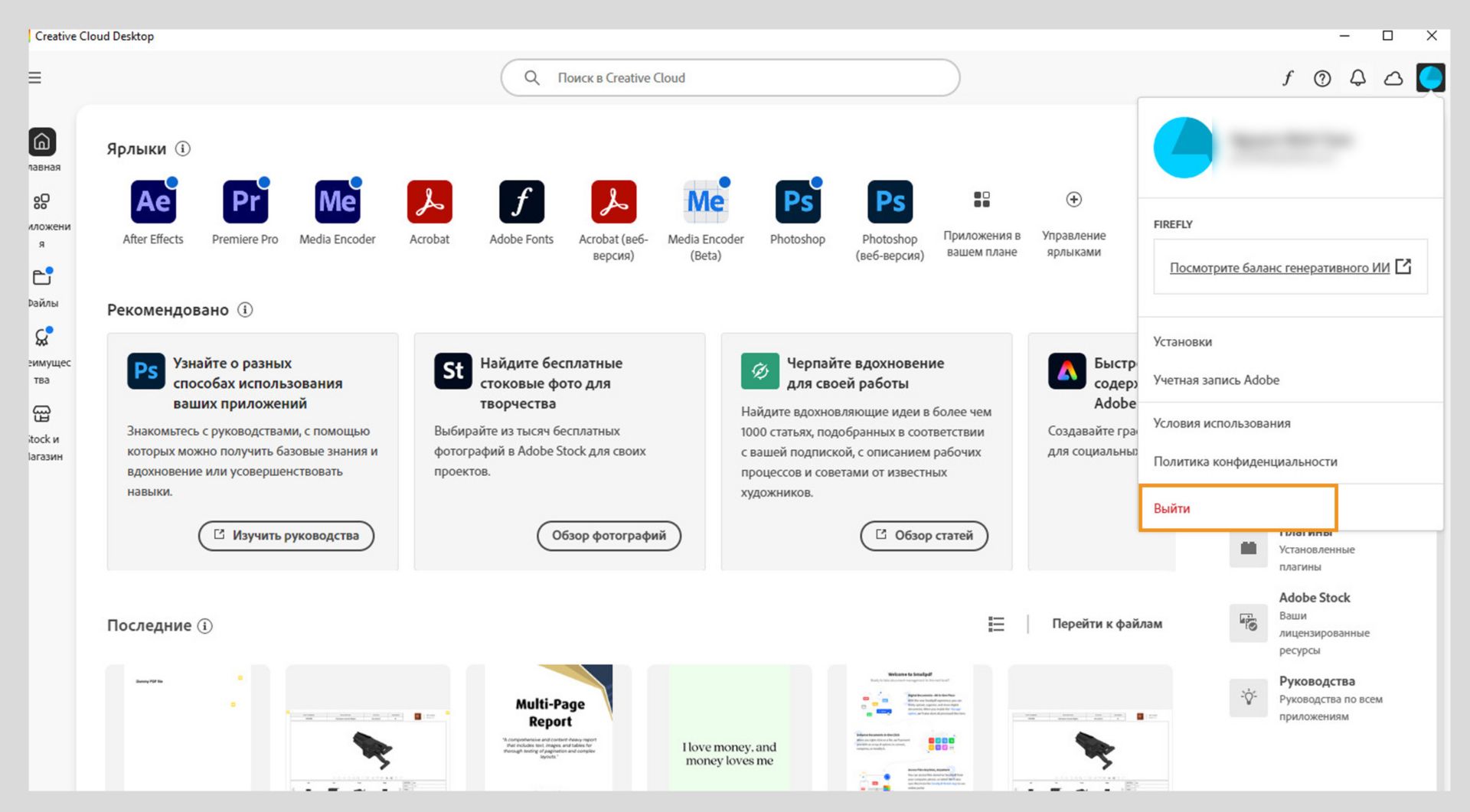Open the installed plugins icon
The width and height of the screenshot is (1470, 812).
[x=1248, y=549]
